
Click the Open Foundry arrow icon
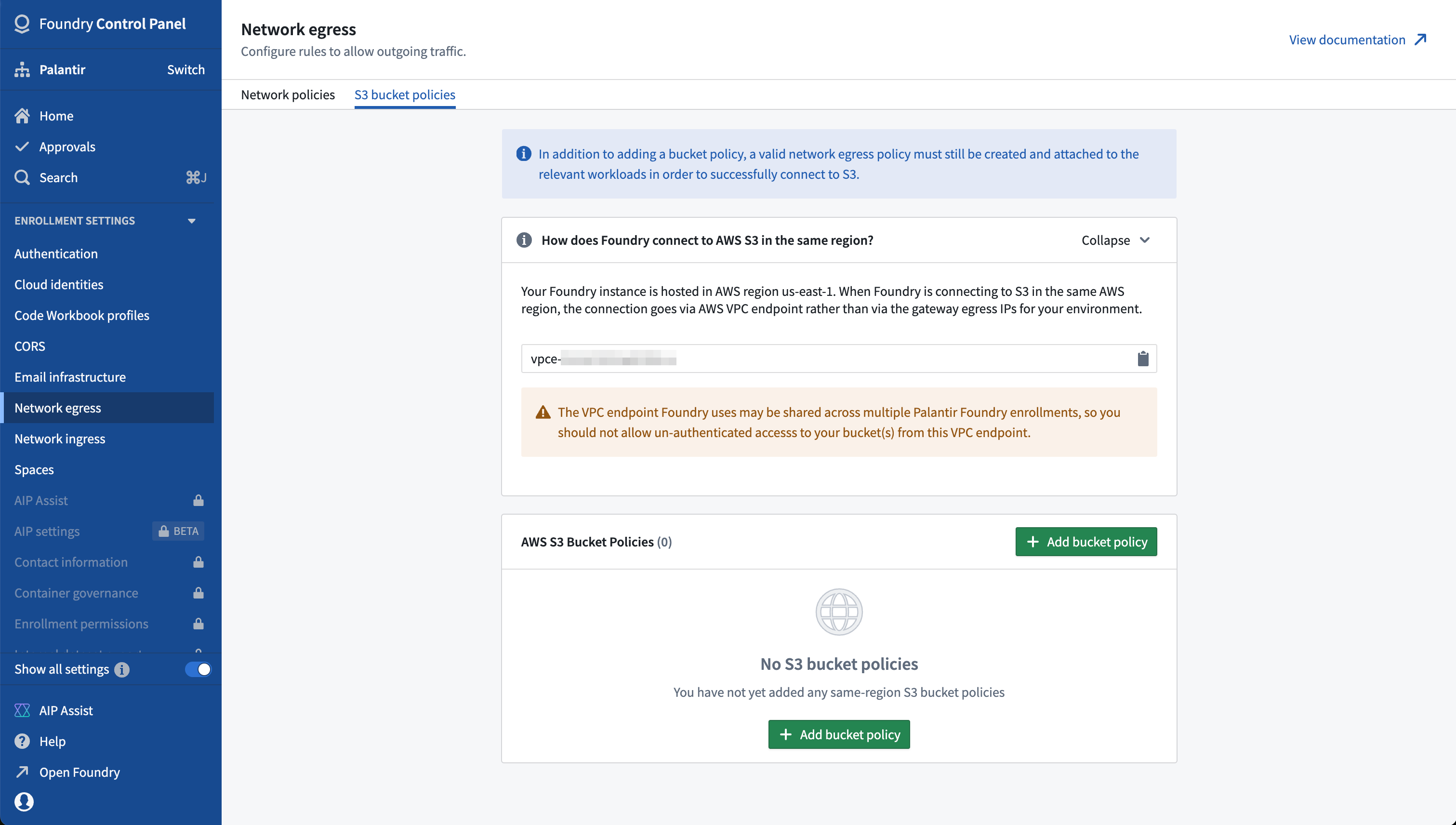tap(22, 772)
